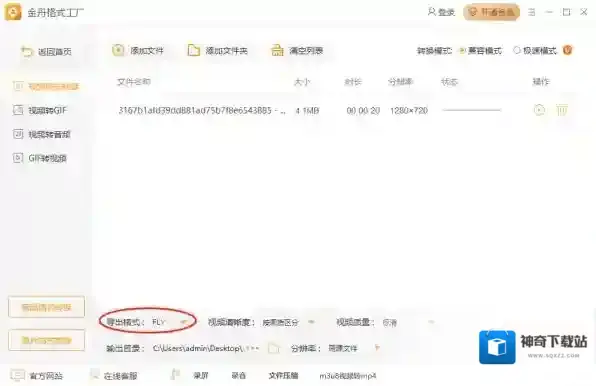Click the 分辨率 column header in file table
Screen dimensions: 596x386
pos(401,82)
